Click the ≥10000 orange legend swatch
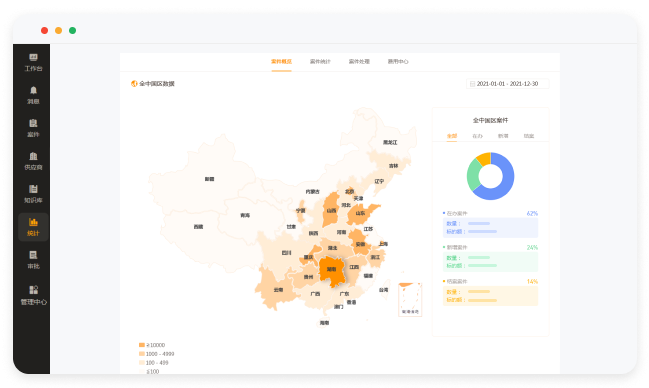Screen dimensions: 649x388 tap(142, 345)
